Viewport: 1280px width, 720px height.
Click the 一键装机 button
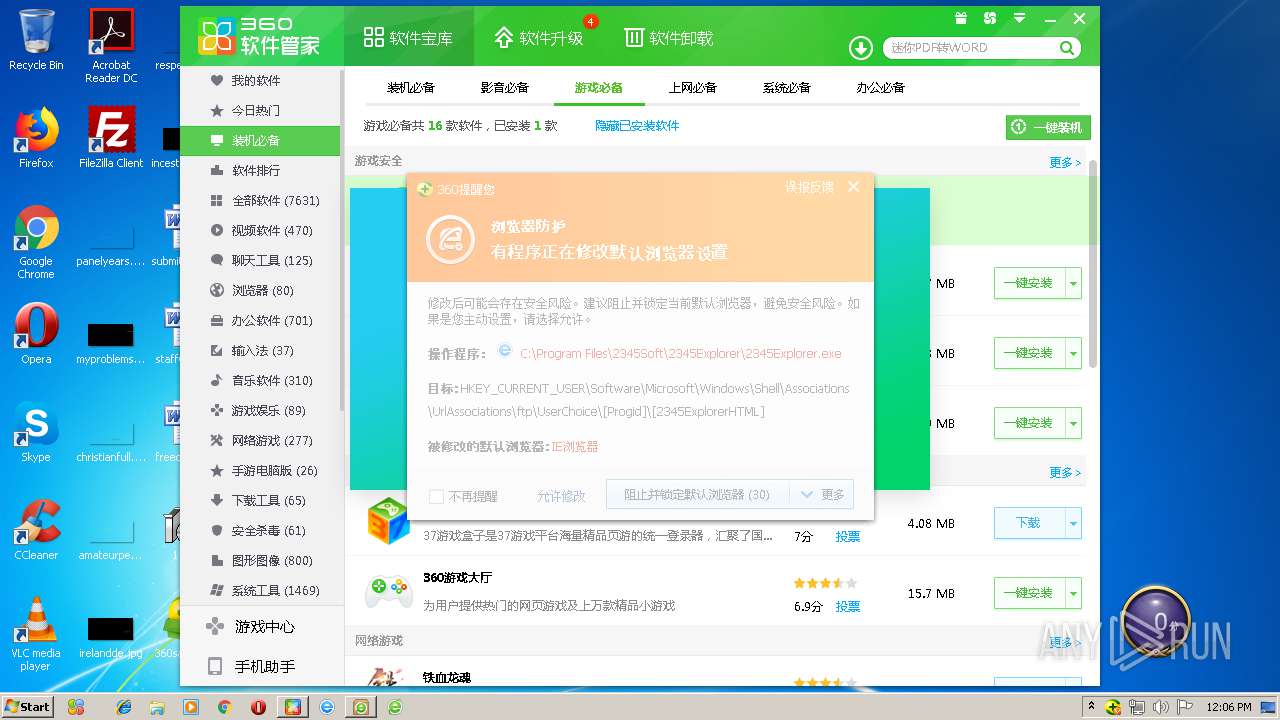[x=1048, y=127]
